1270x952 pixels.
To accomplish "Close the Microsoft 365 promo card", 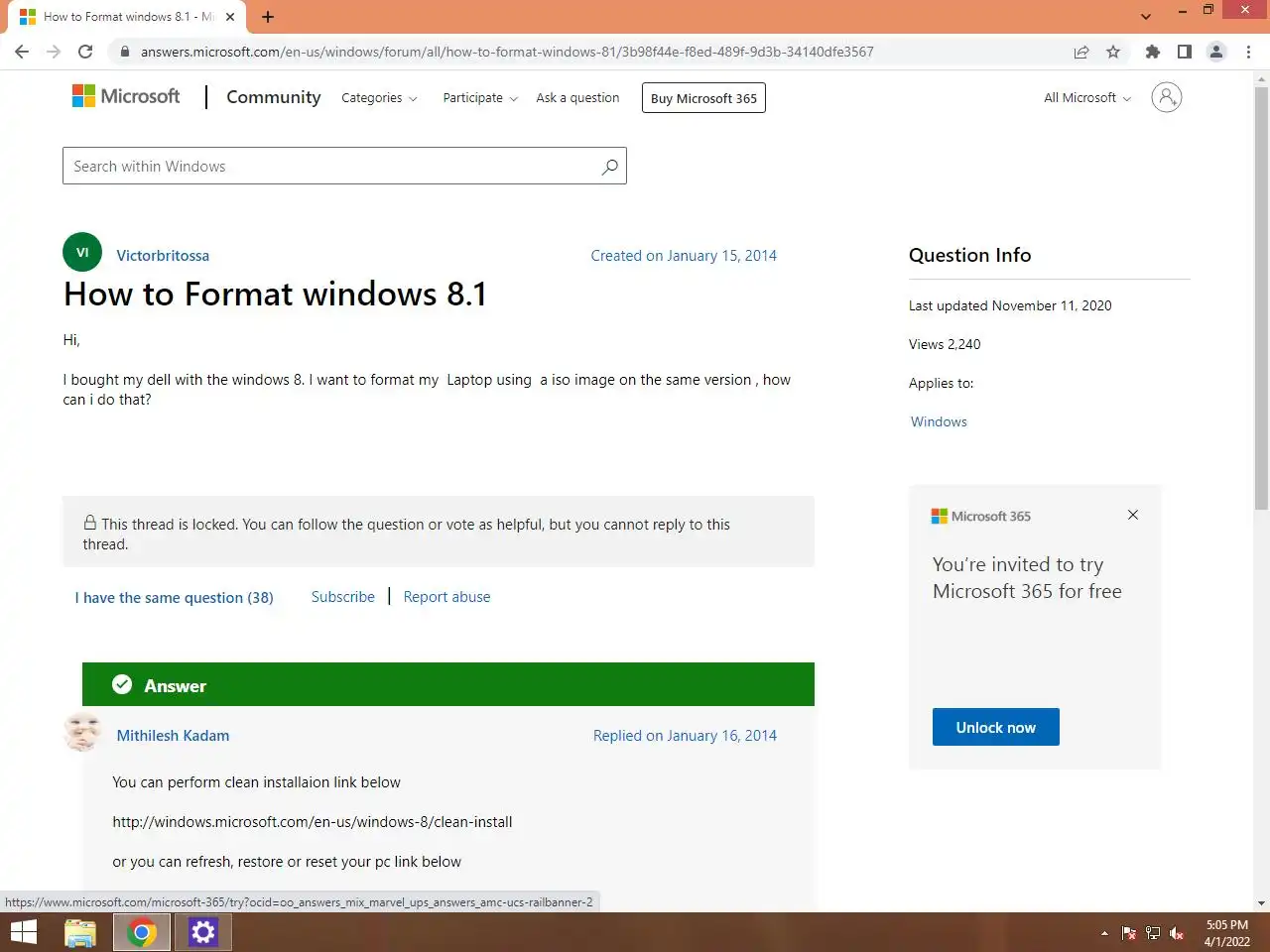I will (x=1133, y=515).
